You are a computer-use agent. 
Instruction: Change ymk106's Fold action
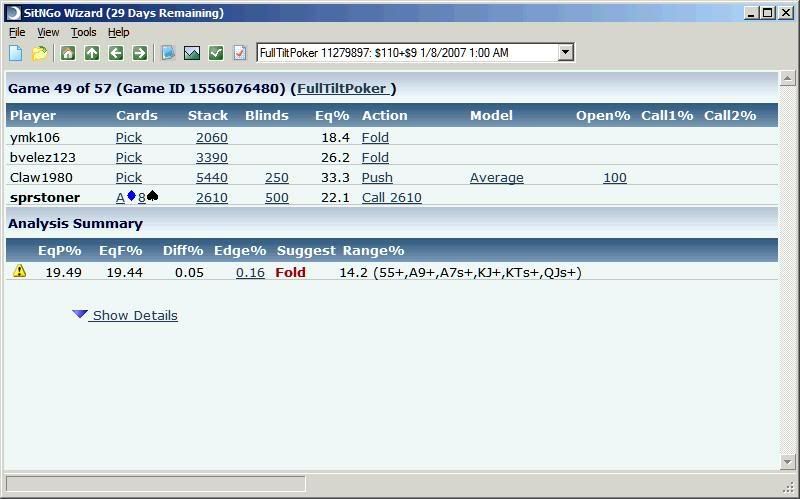coord(375,138)
